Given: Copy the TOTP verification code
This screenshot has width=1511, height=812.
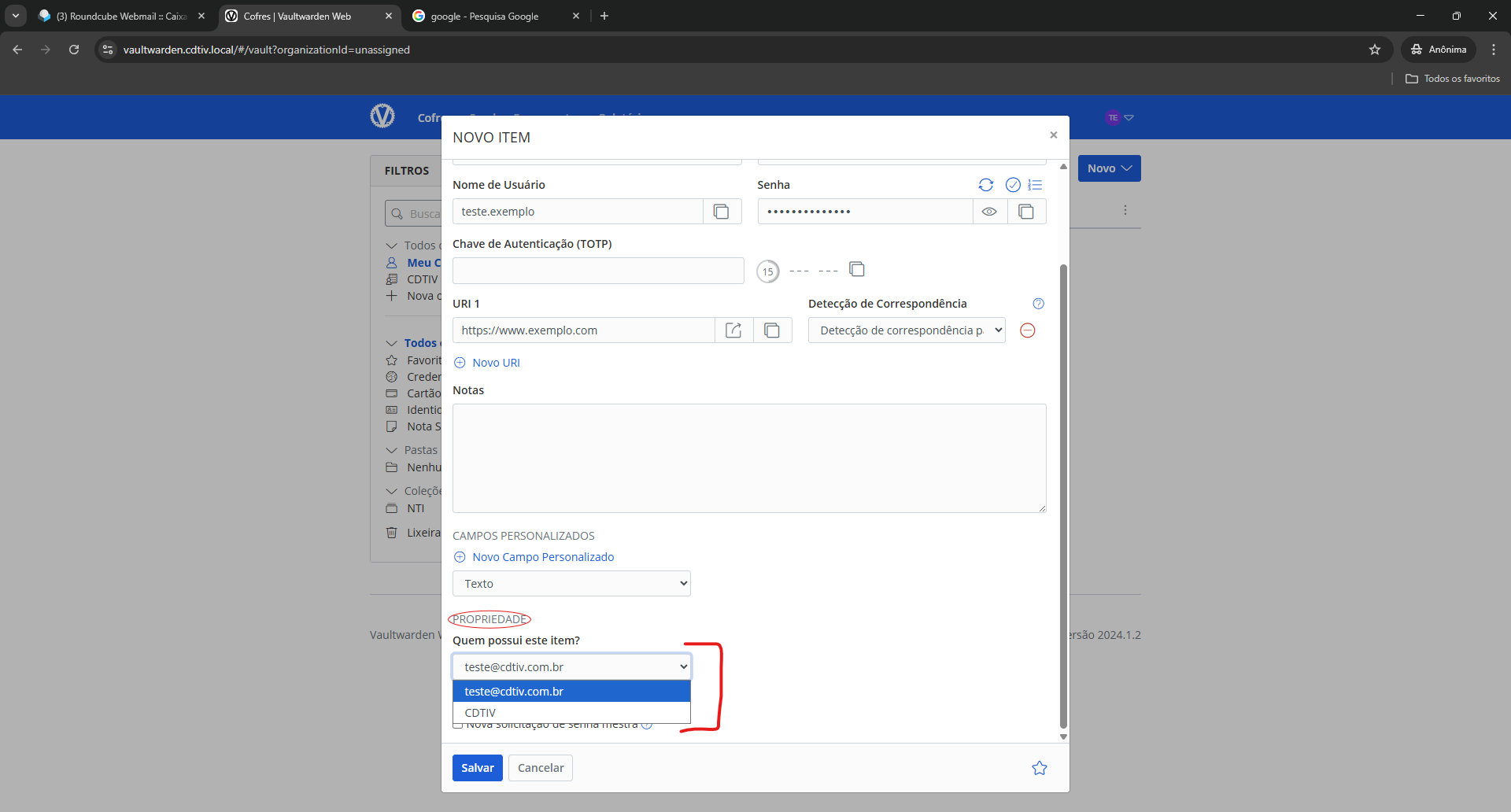Looking at the screenshot, I should click(x=857, y=270).
